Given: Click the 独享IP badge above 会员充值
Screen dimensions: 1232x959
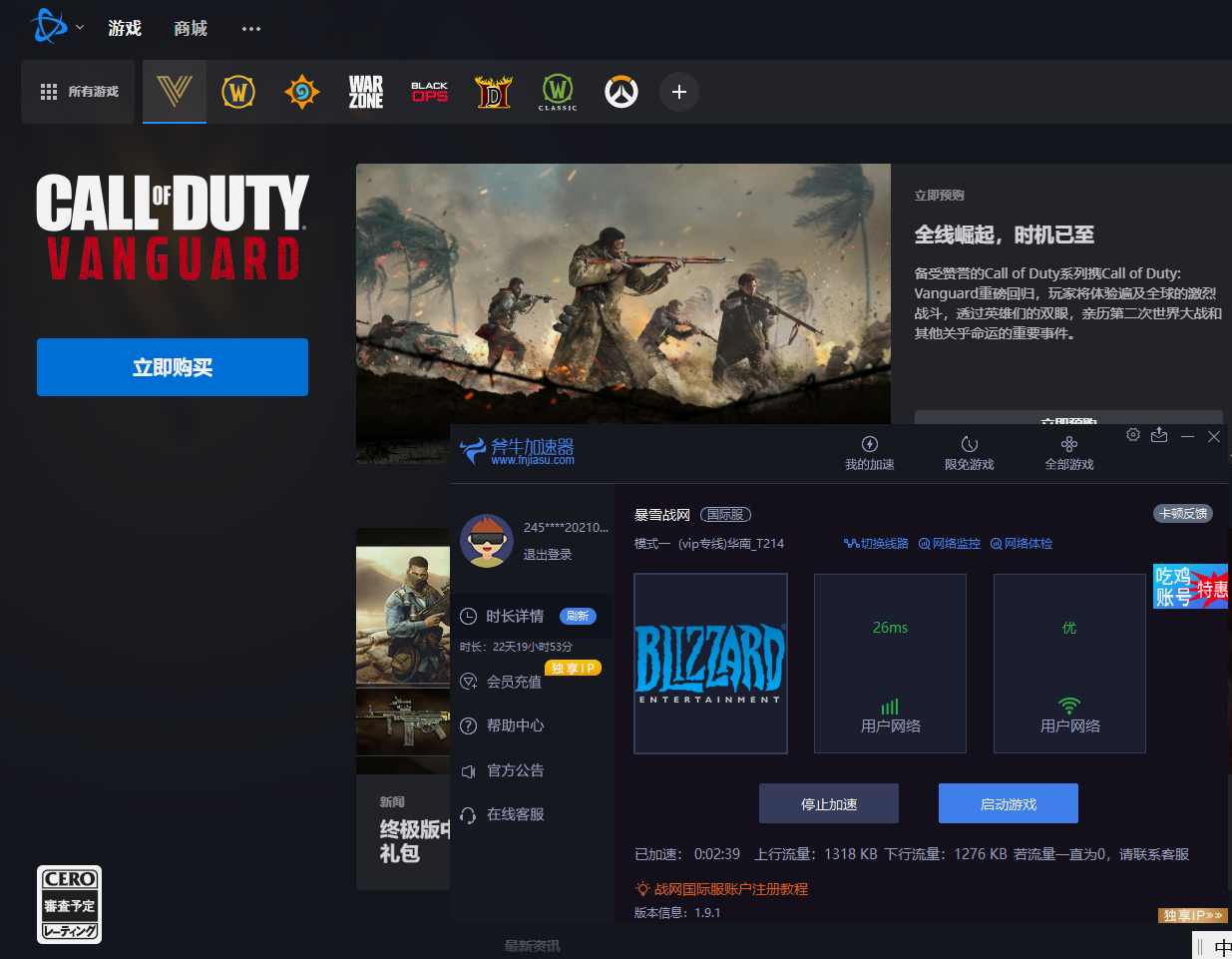Looking at the screenshot, I should click(x=573, y=669).
